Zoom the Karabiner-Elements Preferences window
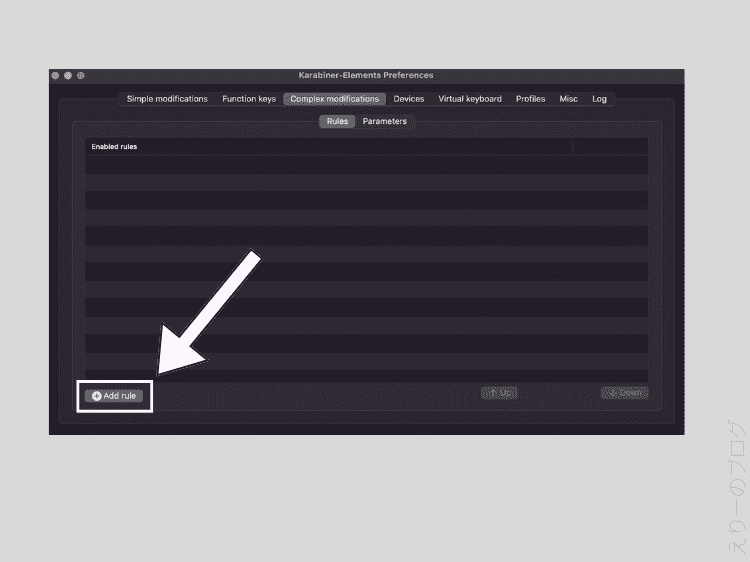Image resolution: width=750 pixels, height=562 pixels. 80,76
